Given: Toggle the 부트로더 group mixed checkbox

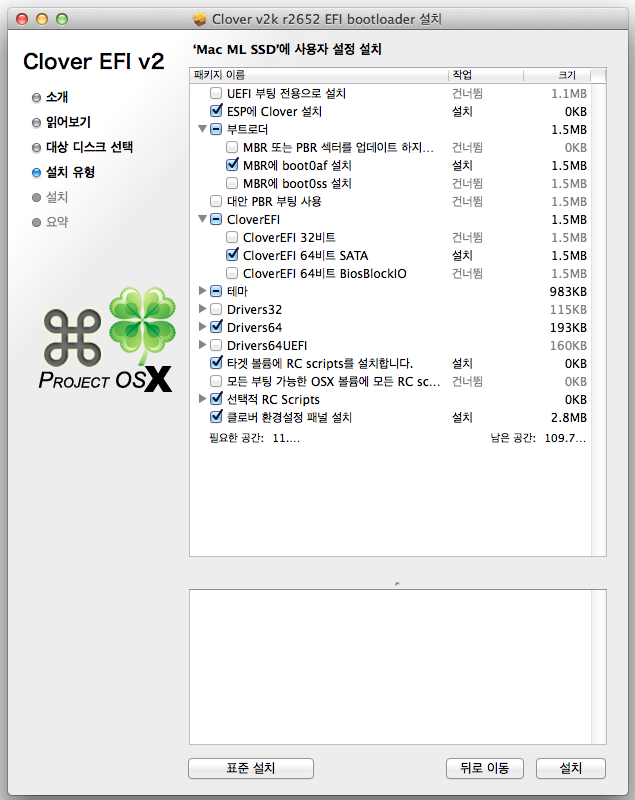Looking at the screenshot, I should 216,129.
